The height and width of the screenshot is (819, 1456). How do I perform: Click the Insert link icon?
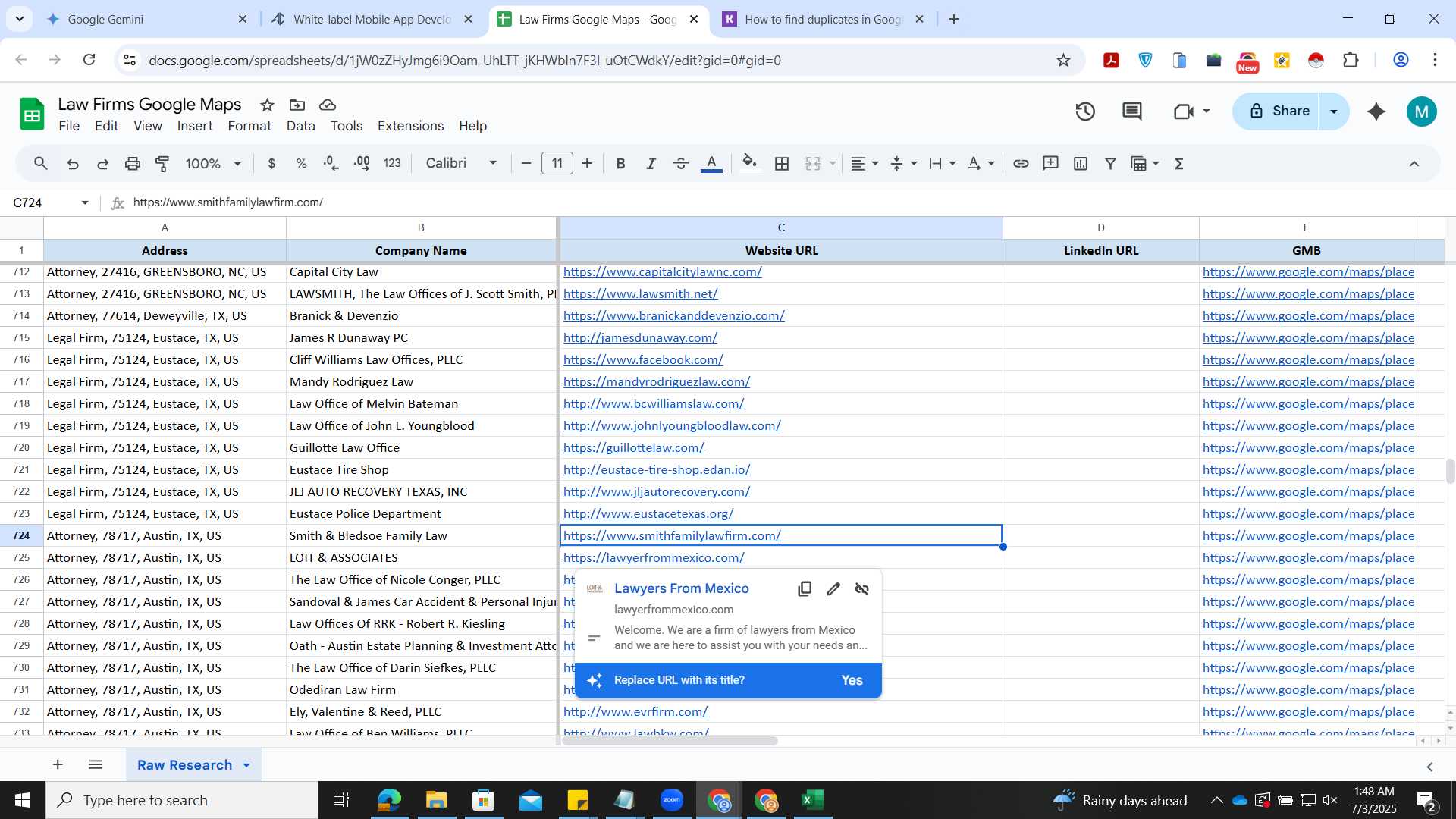tap(1021, 163)
